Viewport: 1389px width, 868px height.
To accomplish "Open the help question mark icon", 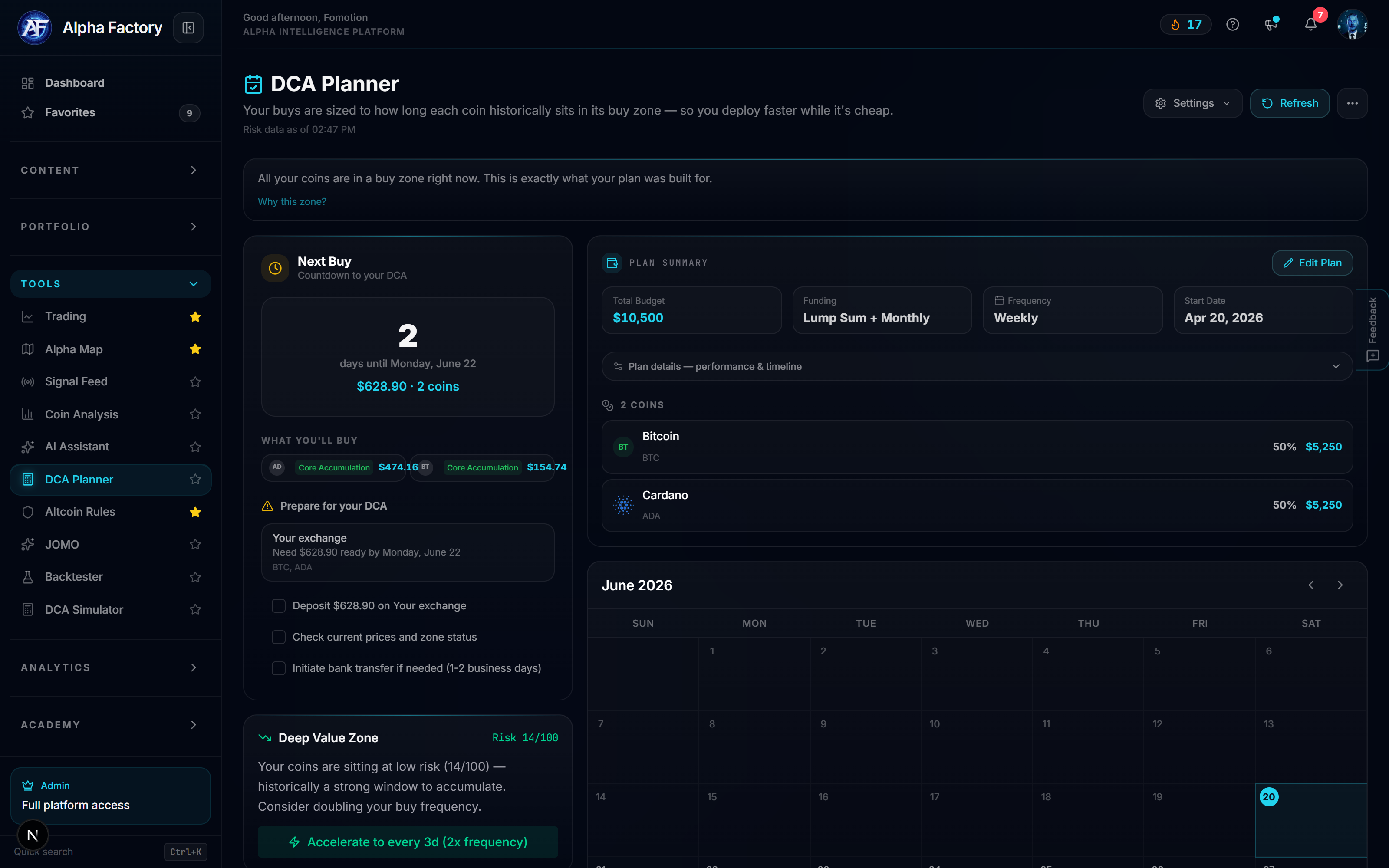I will coord(1232,24).
